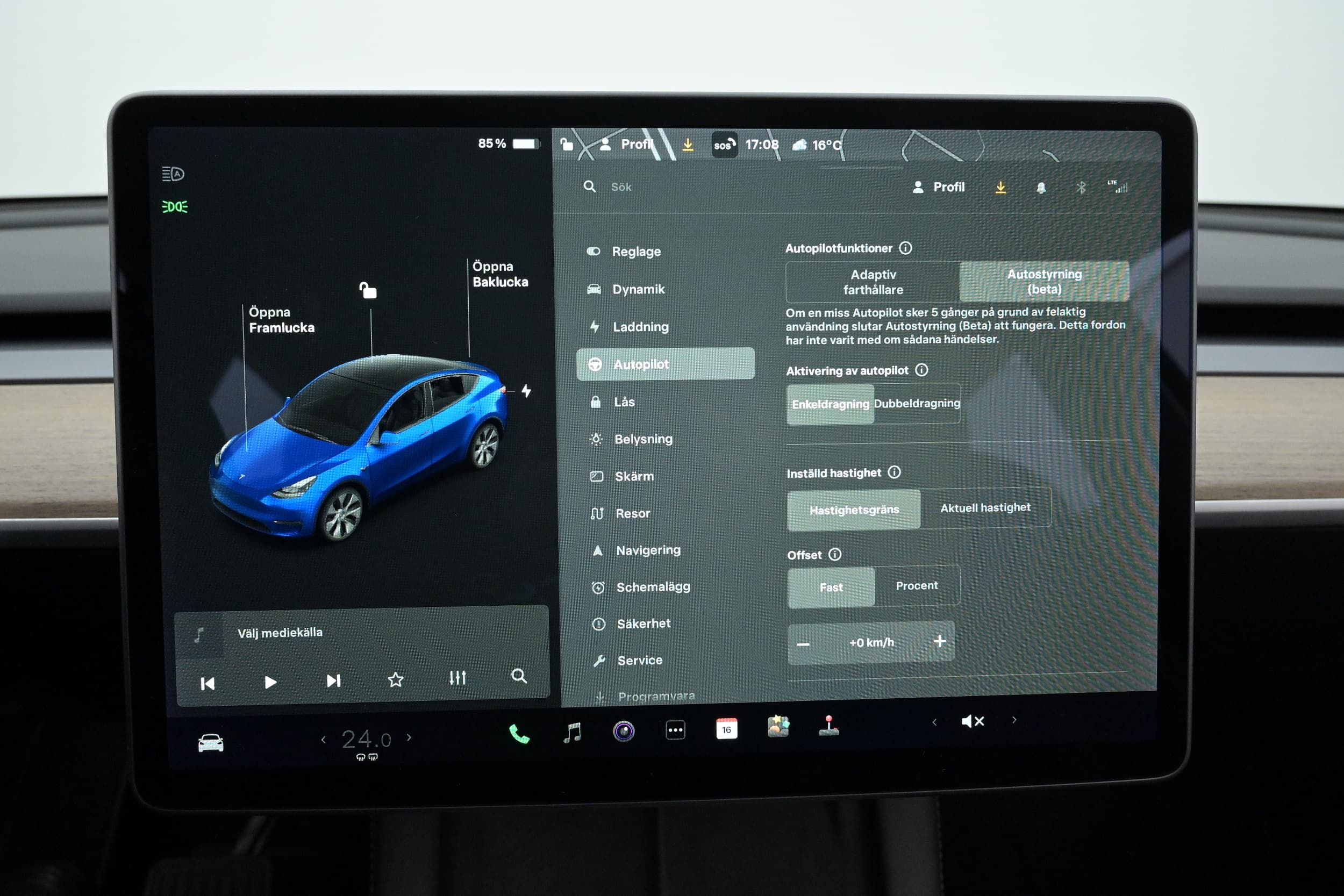Select Fast offset mode

pos(831,587)
